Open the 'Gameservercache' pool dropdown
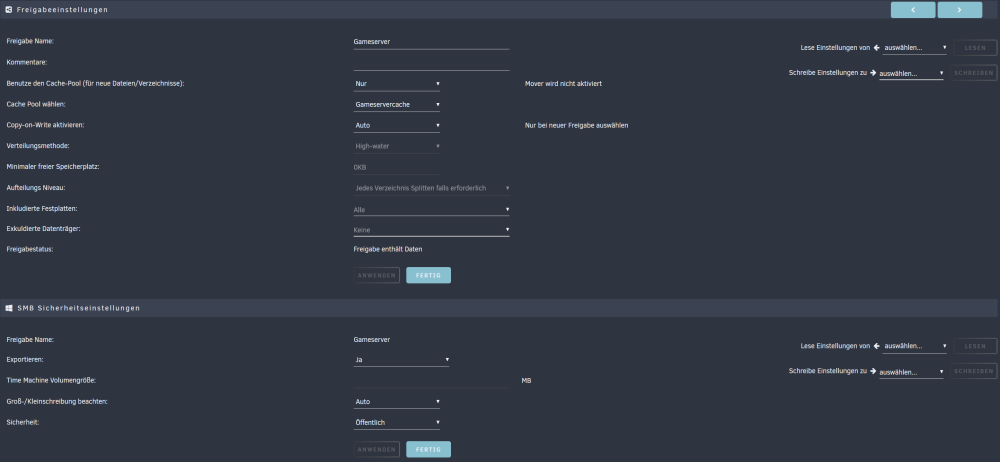 point(397,104)
